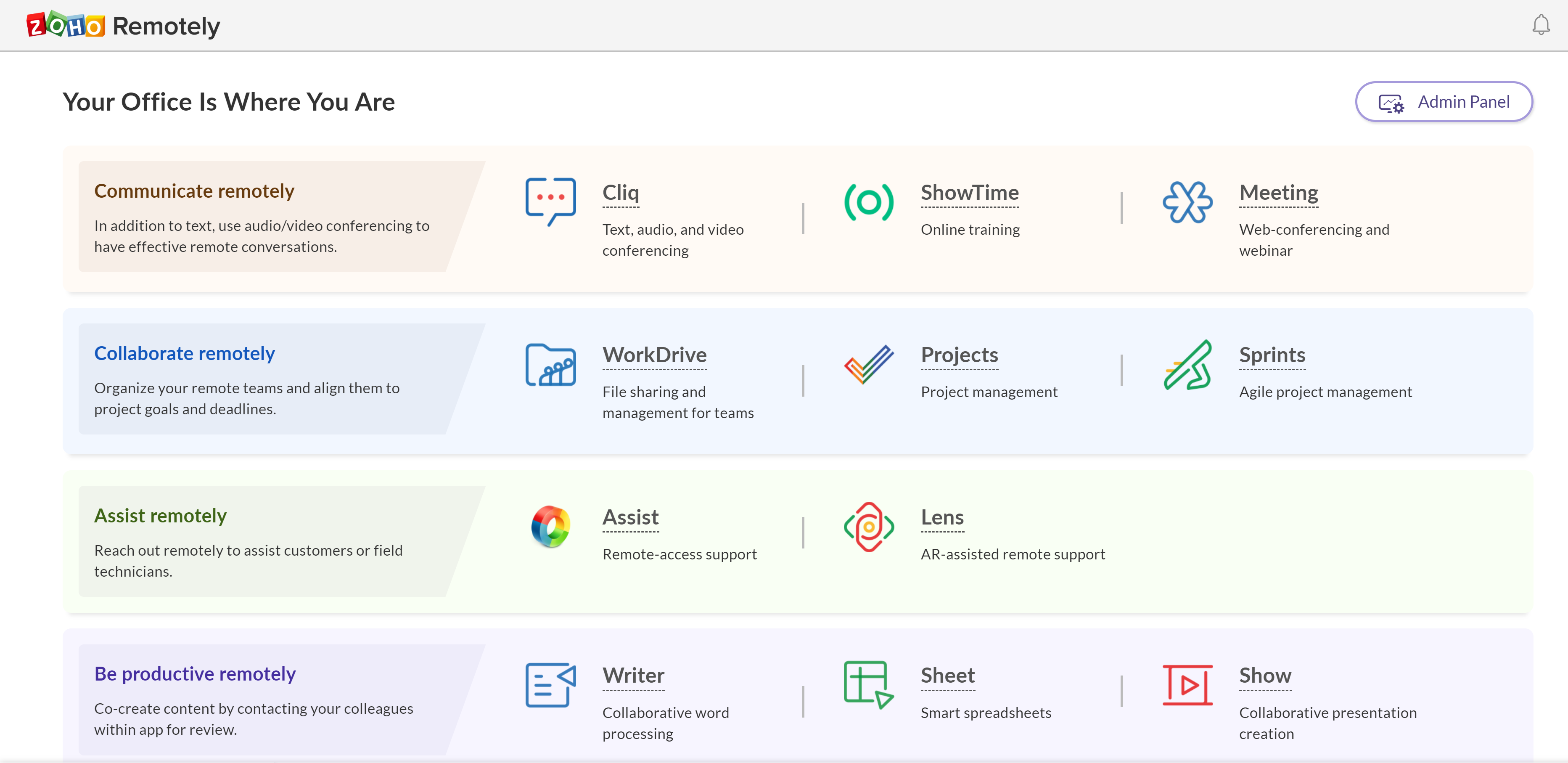Open the Sprints link
Viewport: 1568px width, 763px height.
[x=1272, y=355]
